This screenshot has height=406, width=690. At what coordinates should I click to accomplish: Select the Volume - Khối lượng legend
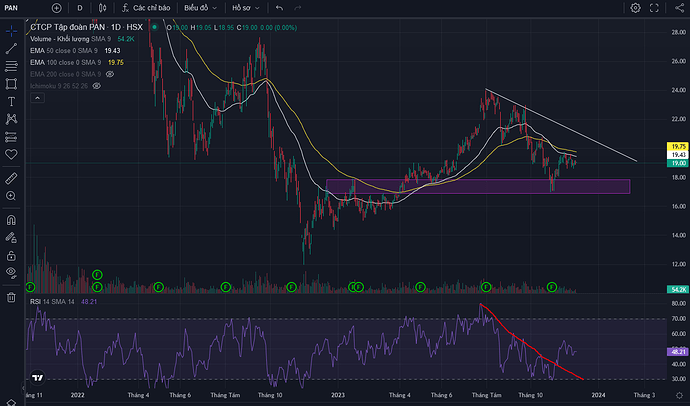tap(70, 39)
